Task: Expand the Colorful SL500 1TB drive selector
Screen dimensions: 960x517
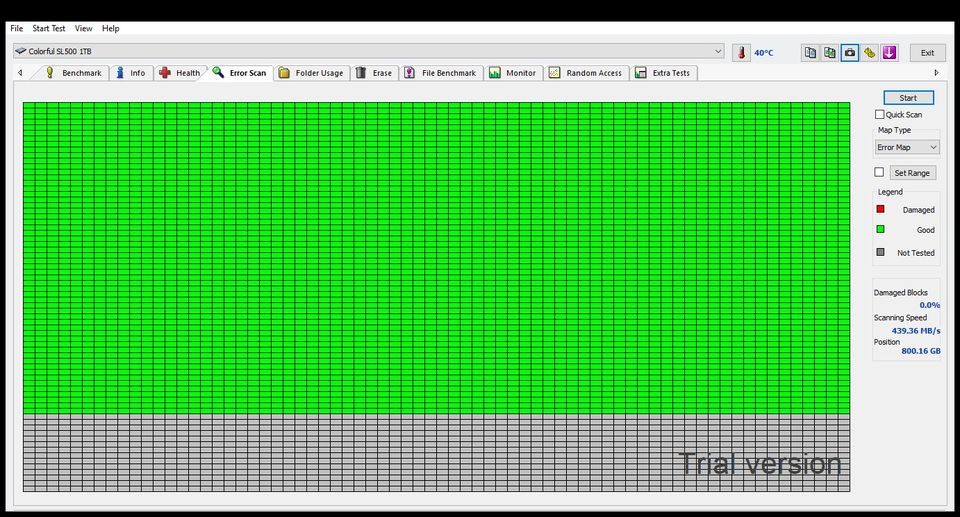Action: [x=369, y=51]
